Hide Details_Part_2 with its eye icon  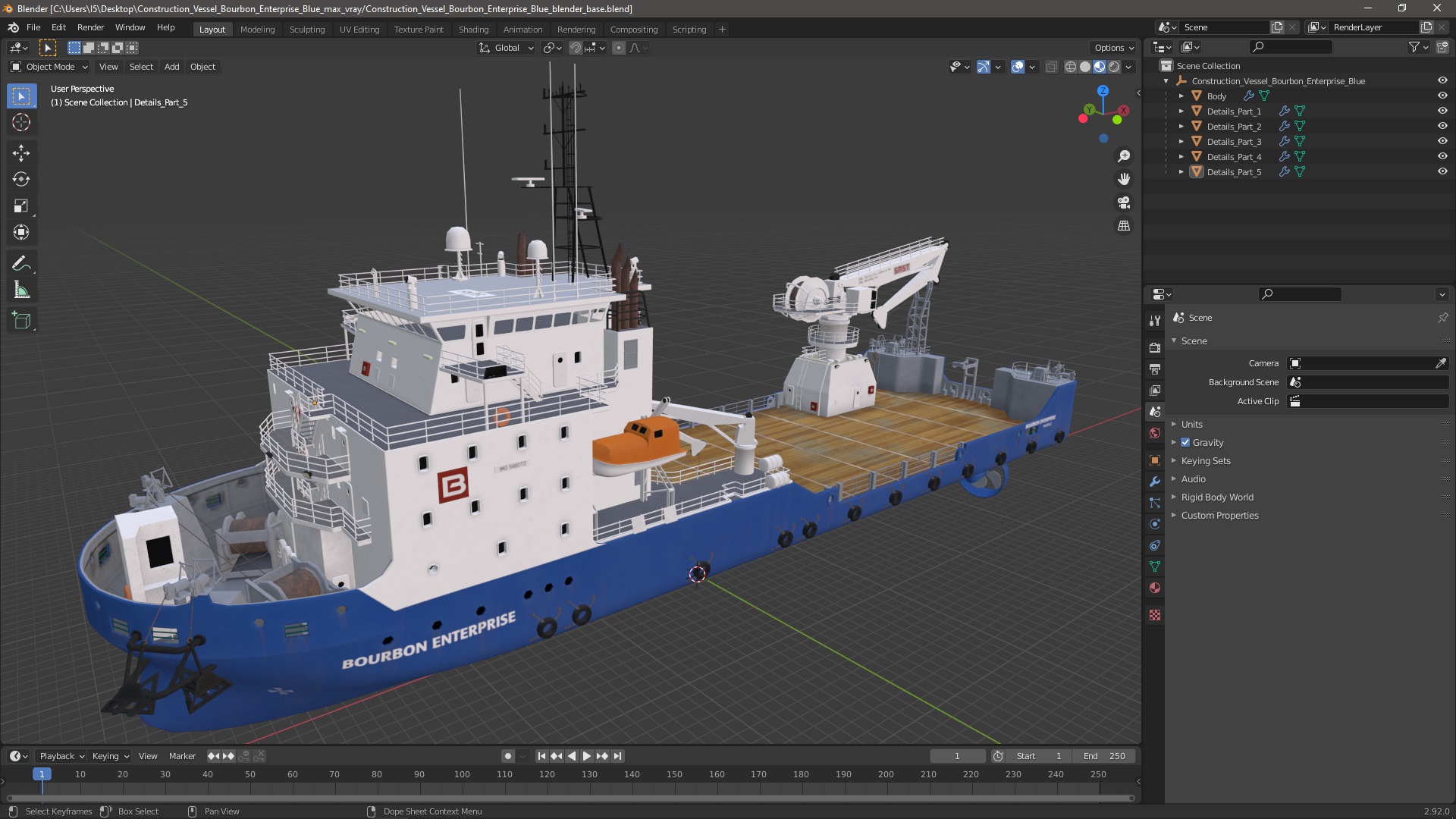pos(1442,126)
